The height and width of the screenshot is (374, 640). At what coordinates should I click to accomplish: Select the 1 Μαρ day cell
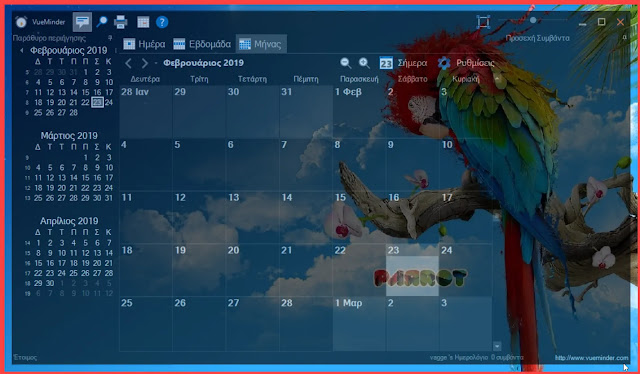point(359,323)
